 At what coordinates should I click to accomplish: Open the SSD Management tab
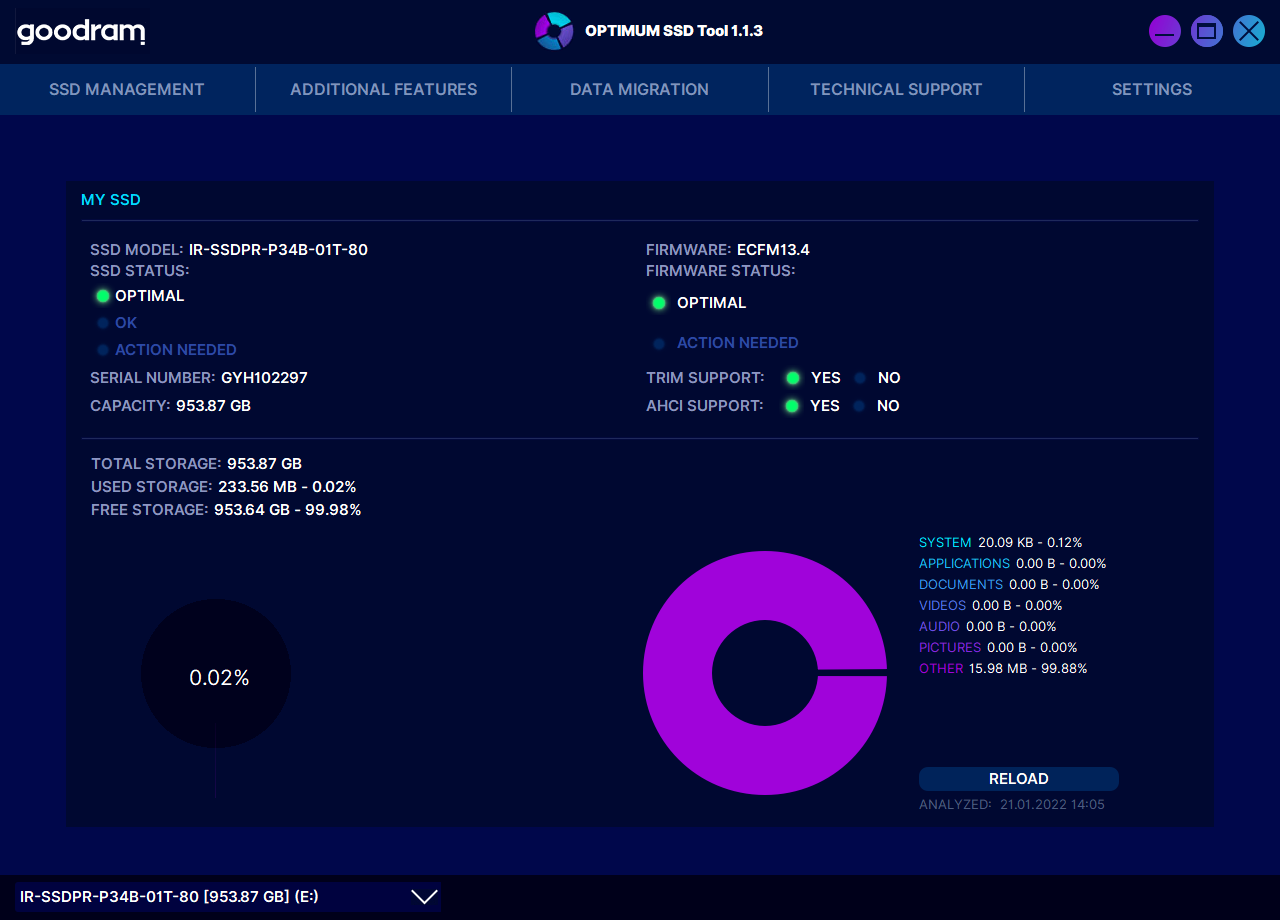pyautogui.click(x=127, y=89)
